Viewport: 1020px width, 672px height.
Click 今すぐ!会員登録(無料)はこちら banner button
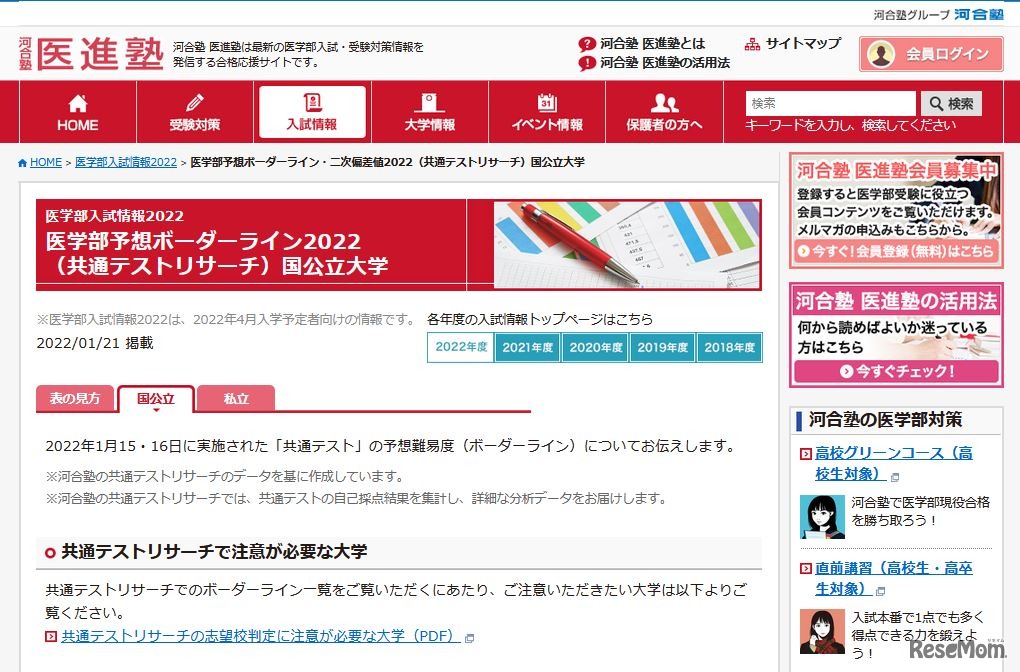pos(896,251)
